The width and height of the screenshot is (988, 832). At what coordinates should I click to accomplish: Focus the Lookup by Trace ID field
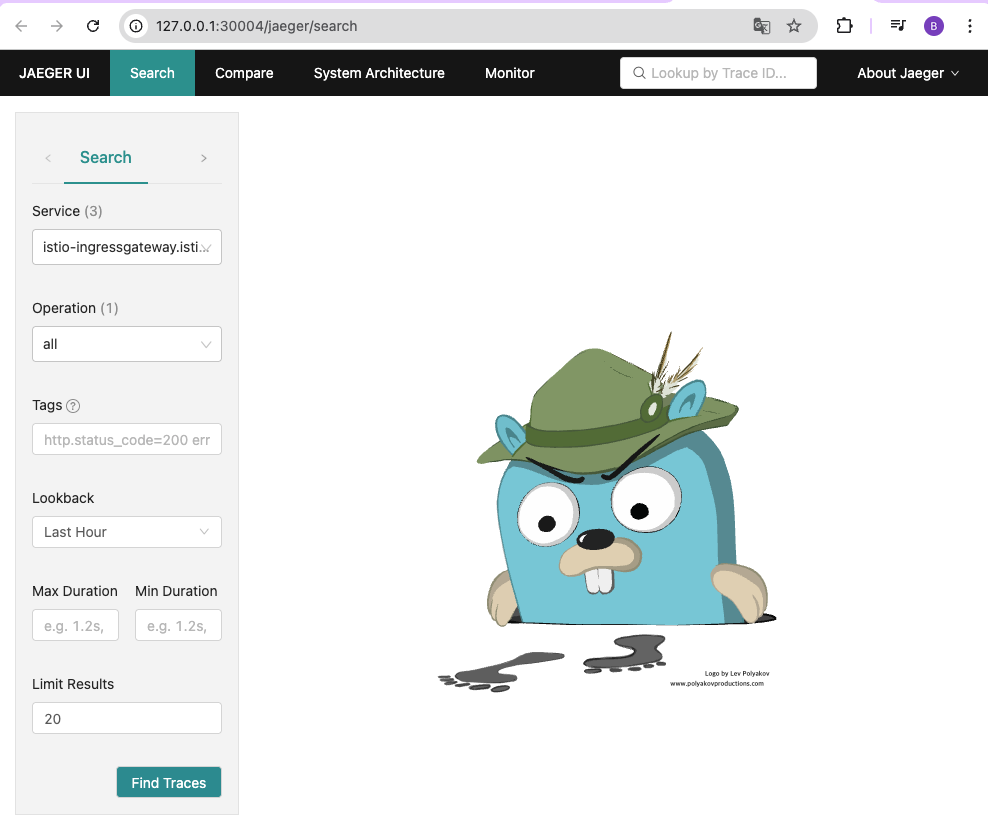tap(718, 73)
